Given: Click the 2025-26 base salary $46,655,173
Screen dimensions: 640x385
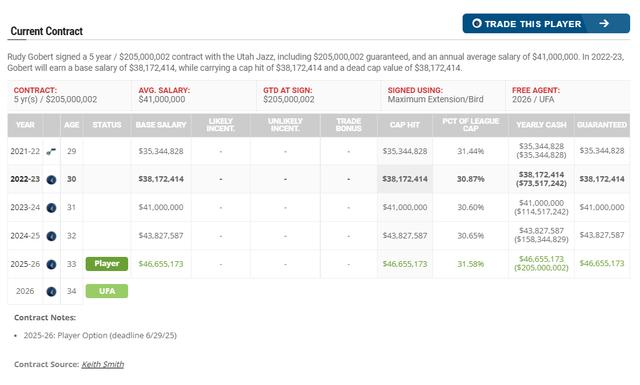Looking at the screenshot, I should [161, 264].
